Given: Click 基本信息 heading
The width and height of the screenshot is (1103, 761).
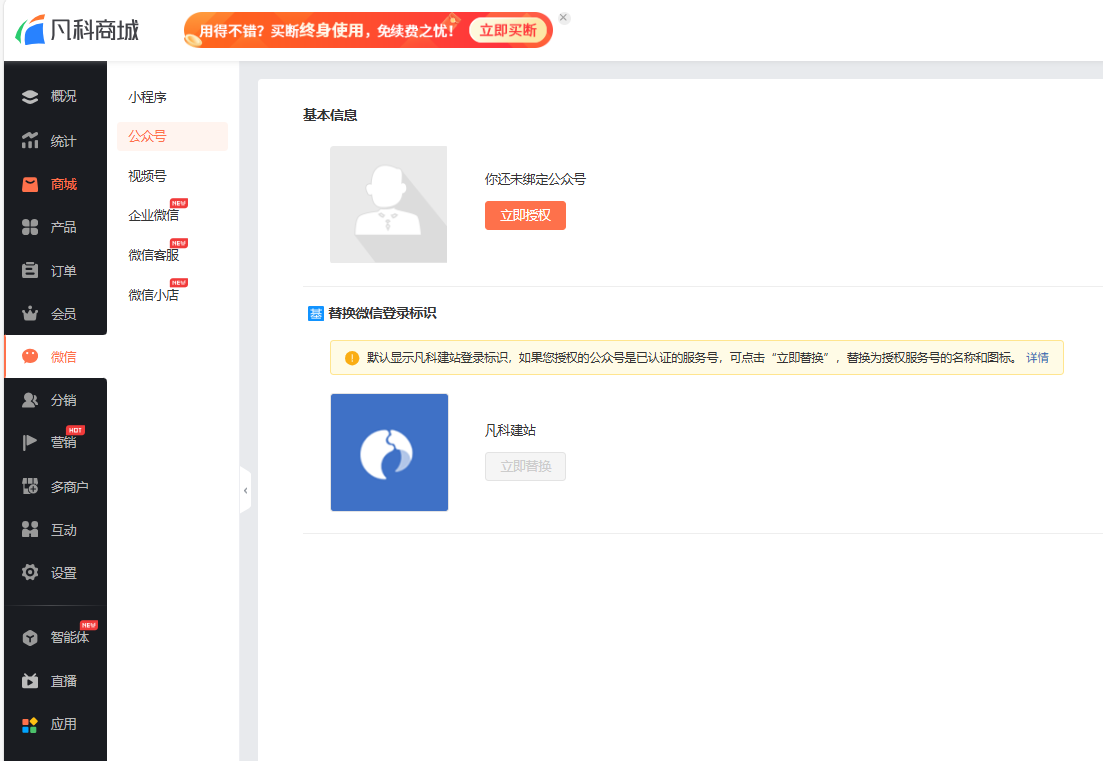Looking at the screenshot, I should point(330,115).
